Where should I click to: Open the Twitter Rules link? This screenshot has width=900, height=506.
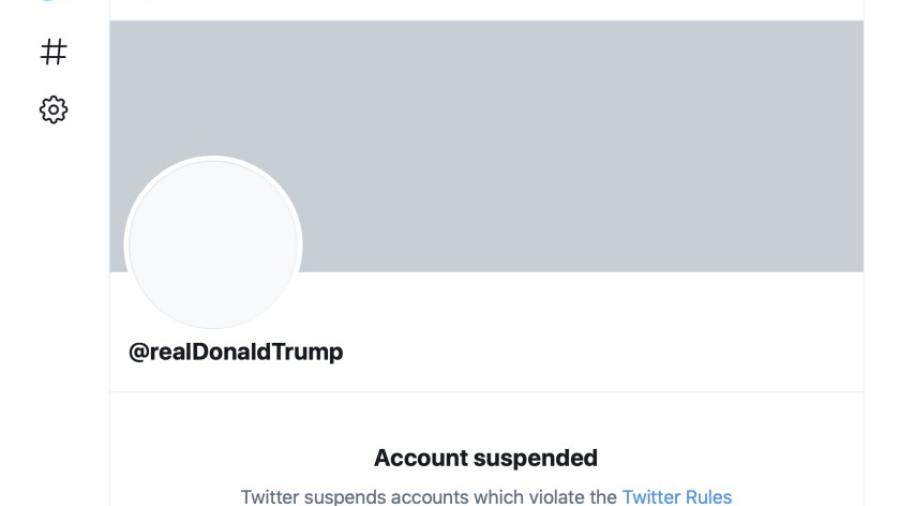pyautogui.click(x=677, y=496)
